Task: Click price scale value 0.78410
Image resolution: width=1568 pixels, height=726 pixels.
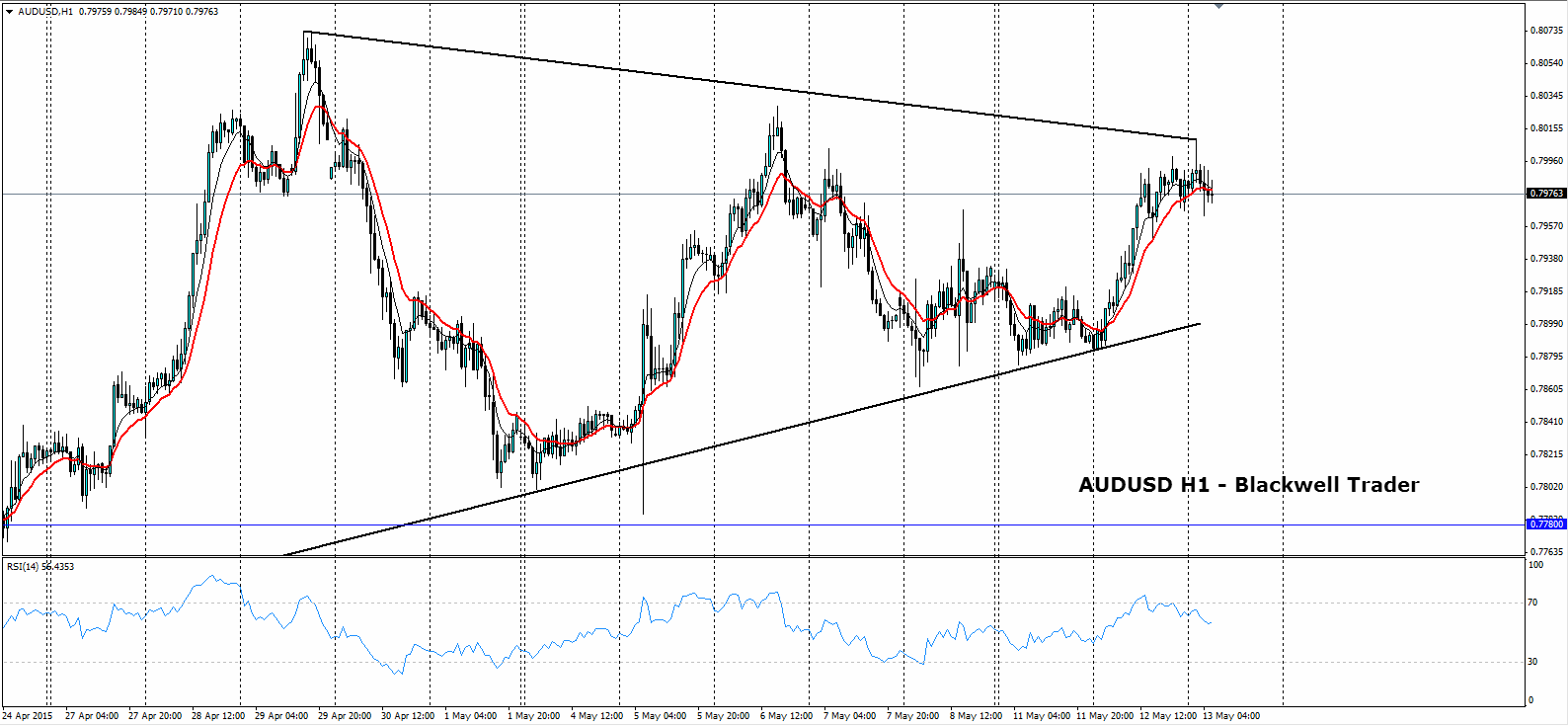Action: (x=1546, y=422)
